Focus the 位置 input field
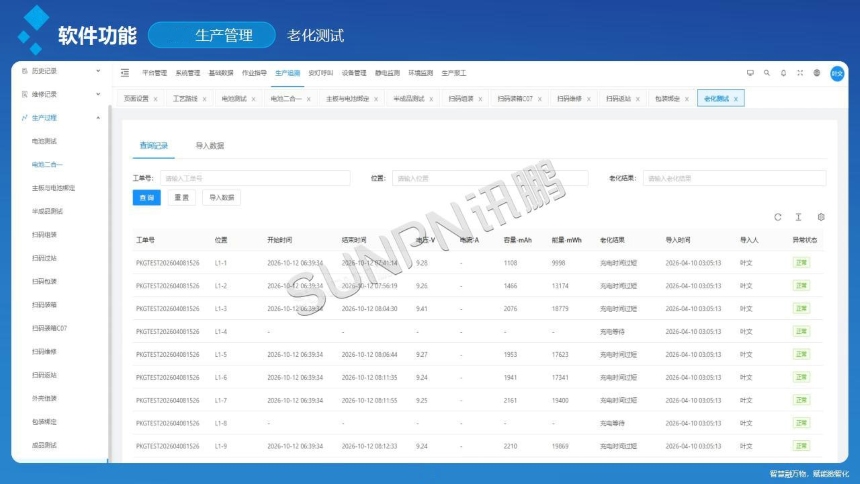 click(490, 178)
